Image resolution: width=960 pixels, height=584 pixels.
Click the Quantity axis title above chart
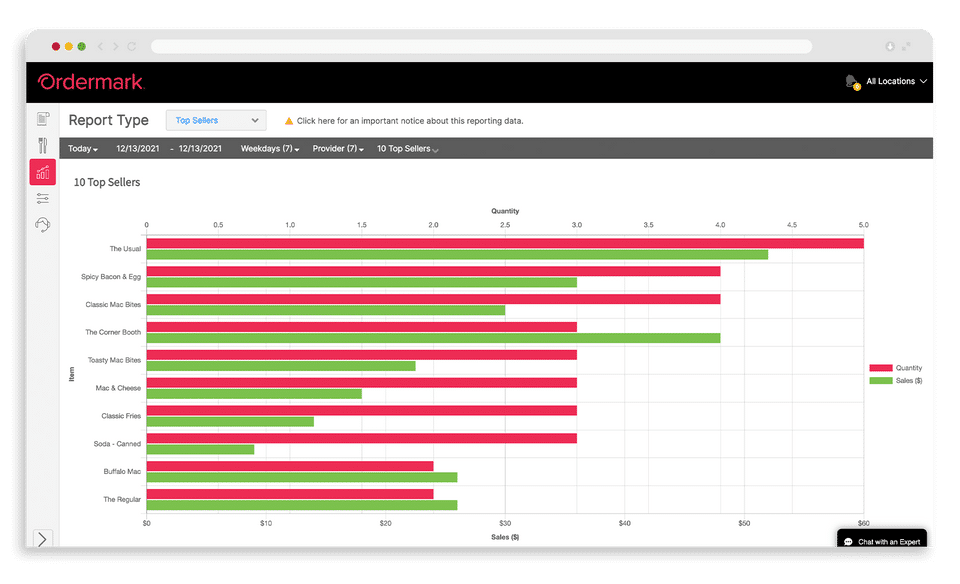tap(505, 211)
